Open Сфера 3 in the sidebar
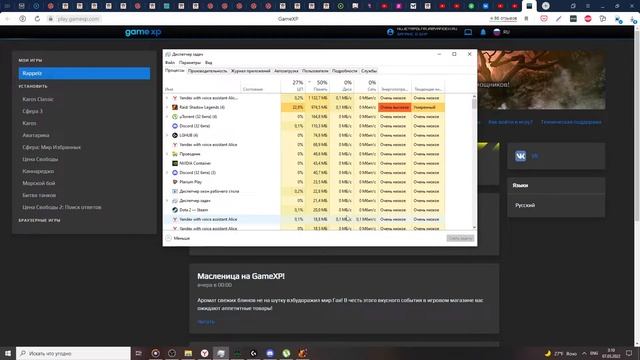Screen dimensions: 640x360 point(33,111)
